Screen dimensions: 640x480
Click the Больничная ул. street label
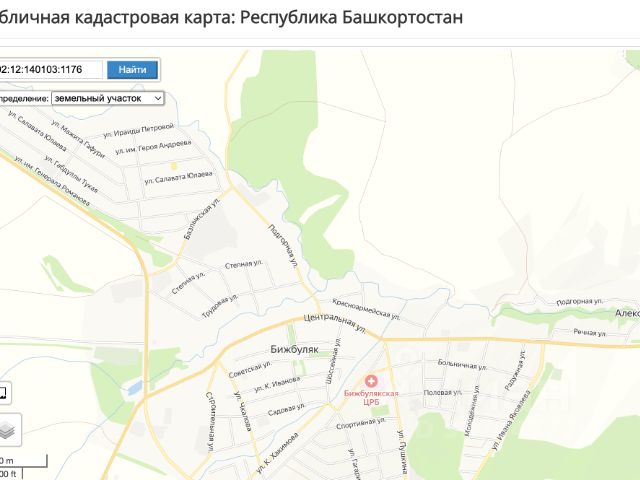point(462,364)
